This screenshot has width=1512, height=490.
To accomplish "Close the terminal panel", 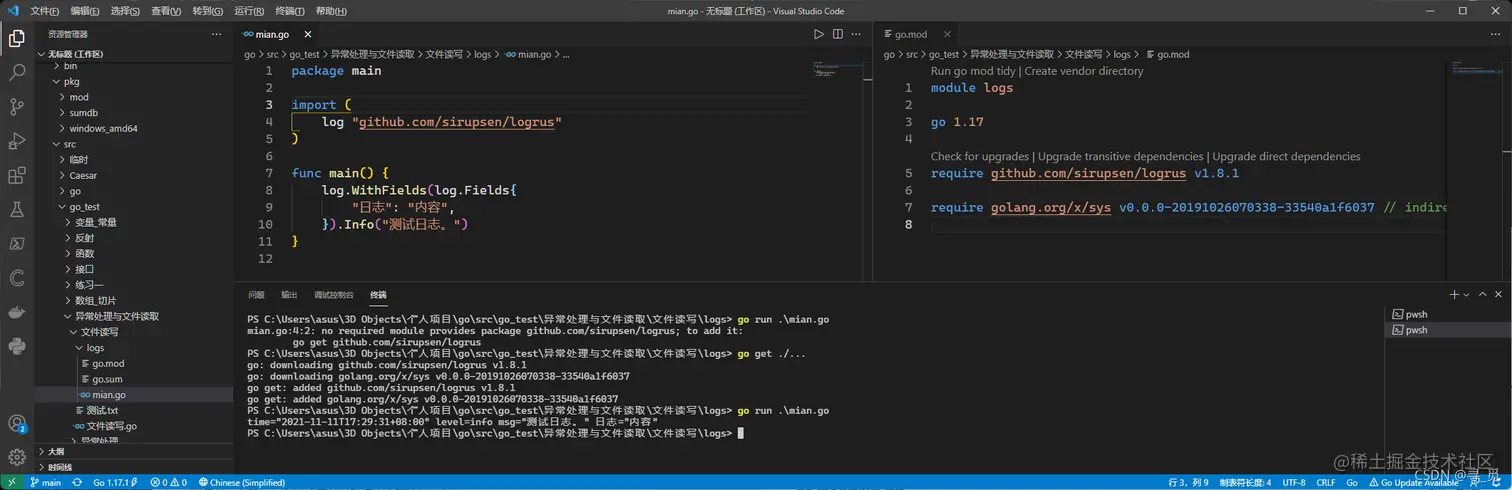I will 1498,295.
